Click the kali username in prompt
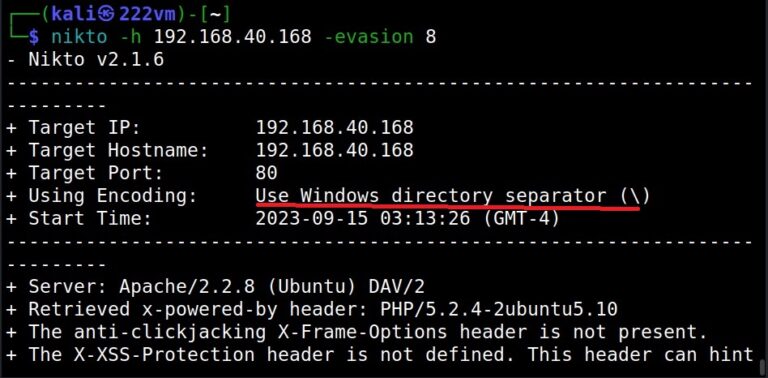The image size is (768, 378). (74, 15)
